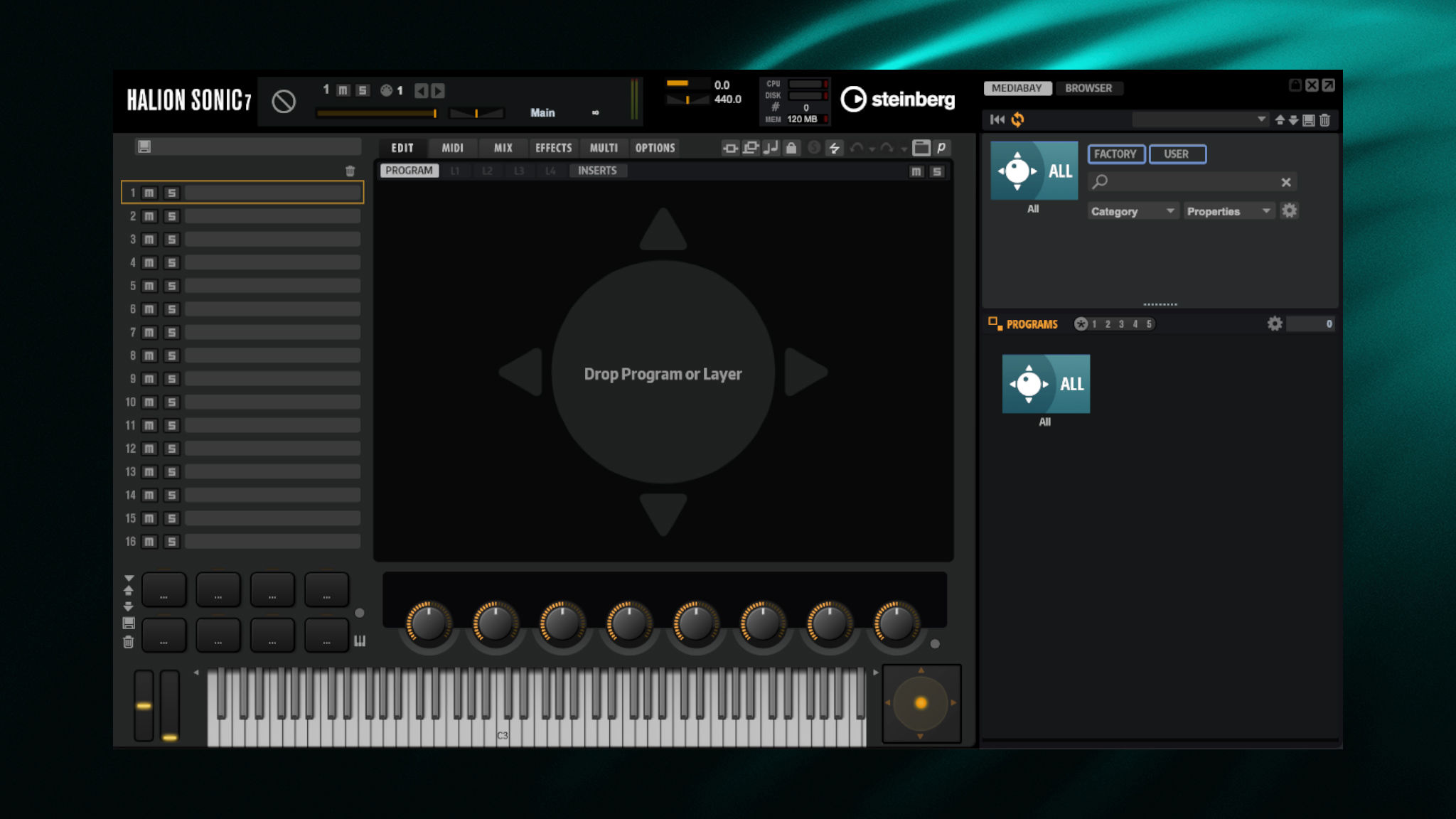
Task: Solo slot 3 in the slot rack
Action: [x=171, y=239]
